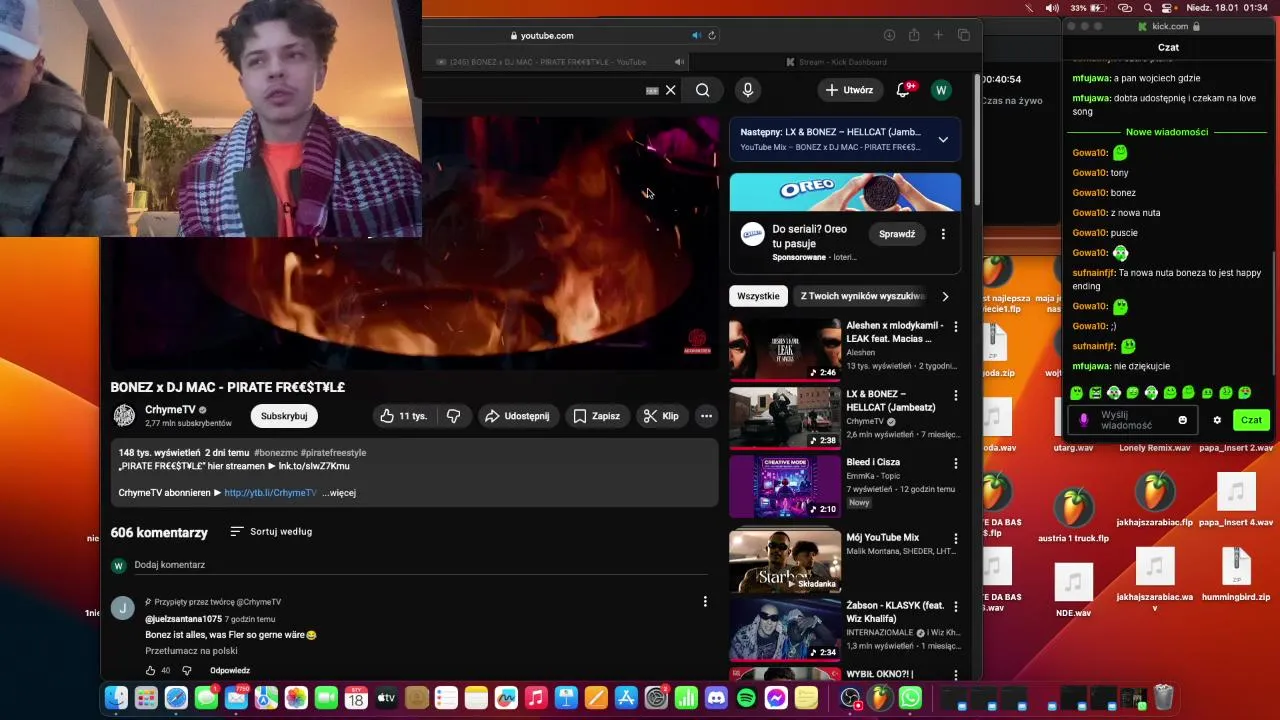Image resolution: width=1280 pixels, height=720 pixels.
Task: Click Odpowiedz under pinned comment
Action: 230,671
